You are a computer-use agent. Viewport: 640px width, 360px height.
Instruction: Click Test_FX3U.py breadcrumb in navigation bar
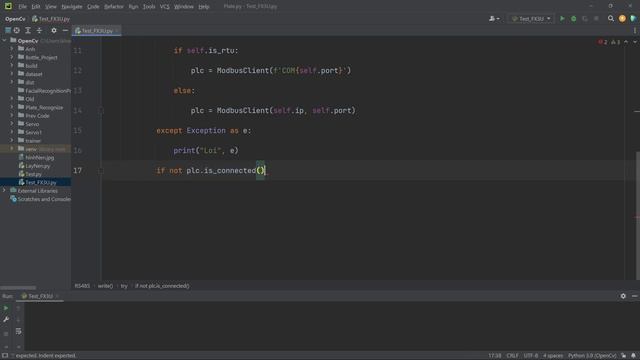pyautogui.click(x=51, y=19)
